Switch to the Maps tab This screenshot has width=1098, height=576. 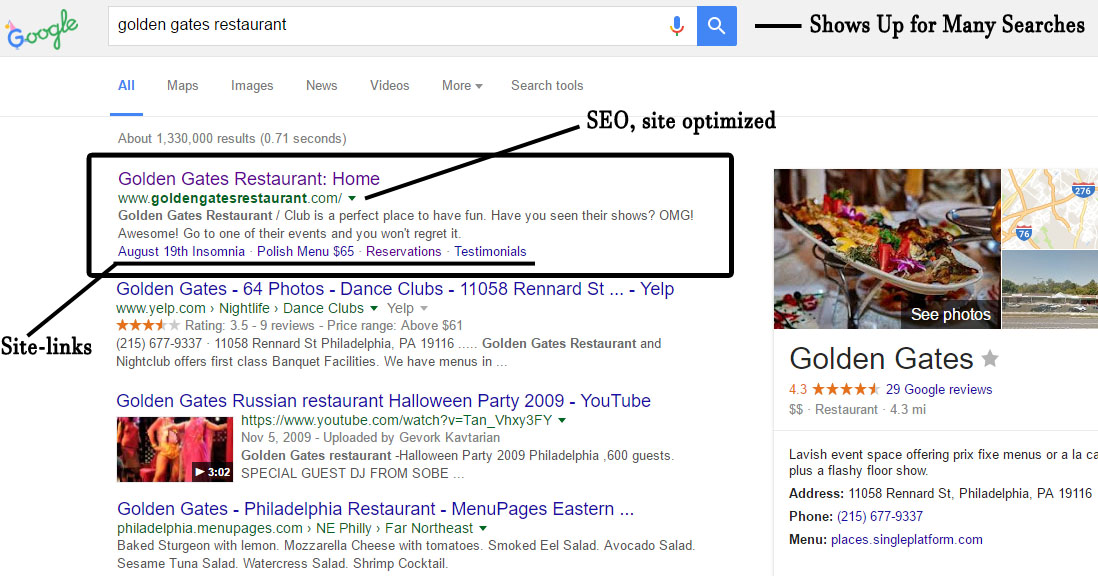coord(182,85)
